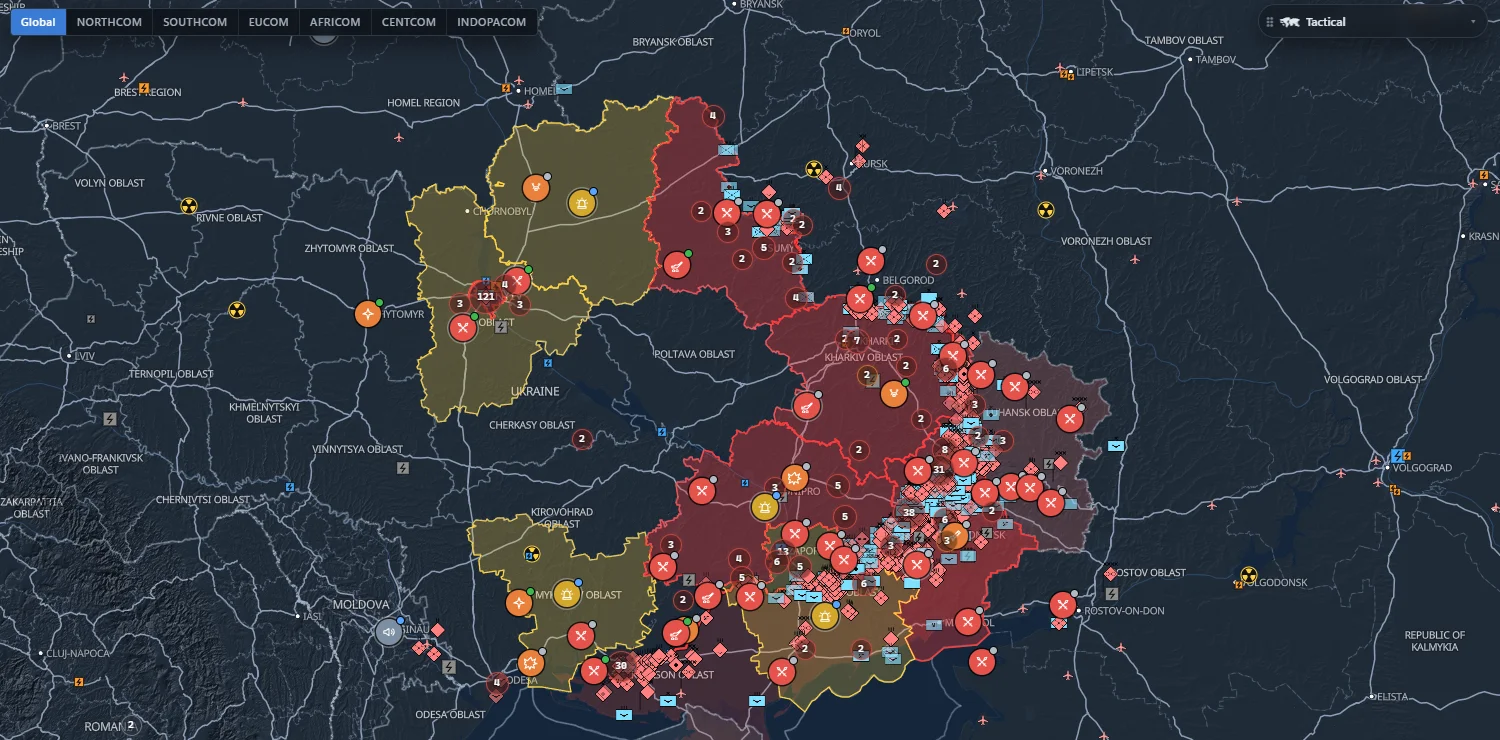Click the blue lightning icon near Chernivtsi Oblast

click(x=290, y=487)
